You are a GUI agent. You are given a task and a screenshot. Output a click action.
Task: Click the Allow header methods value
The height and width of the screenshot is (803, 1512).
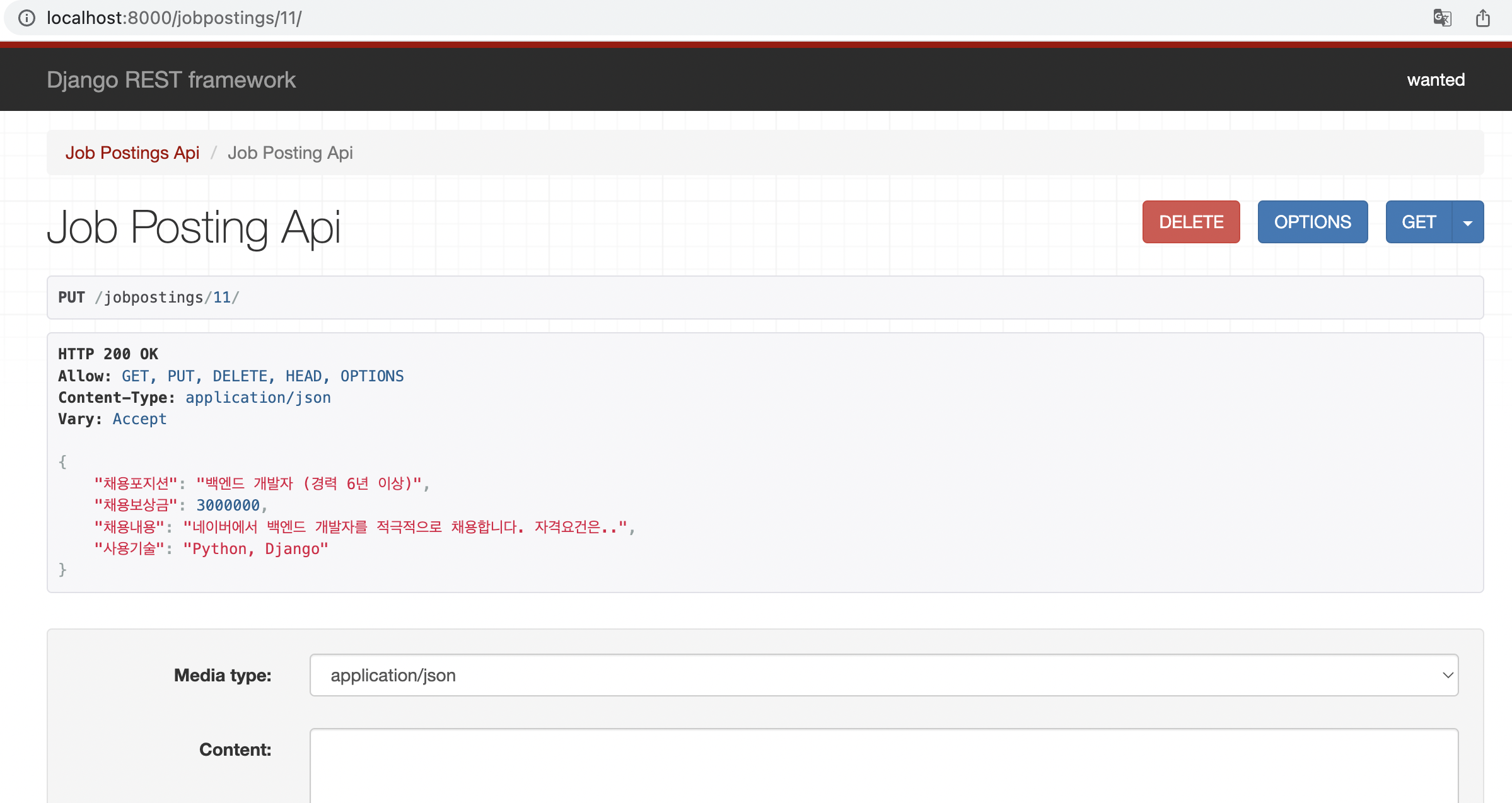coord(262,376)
